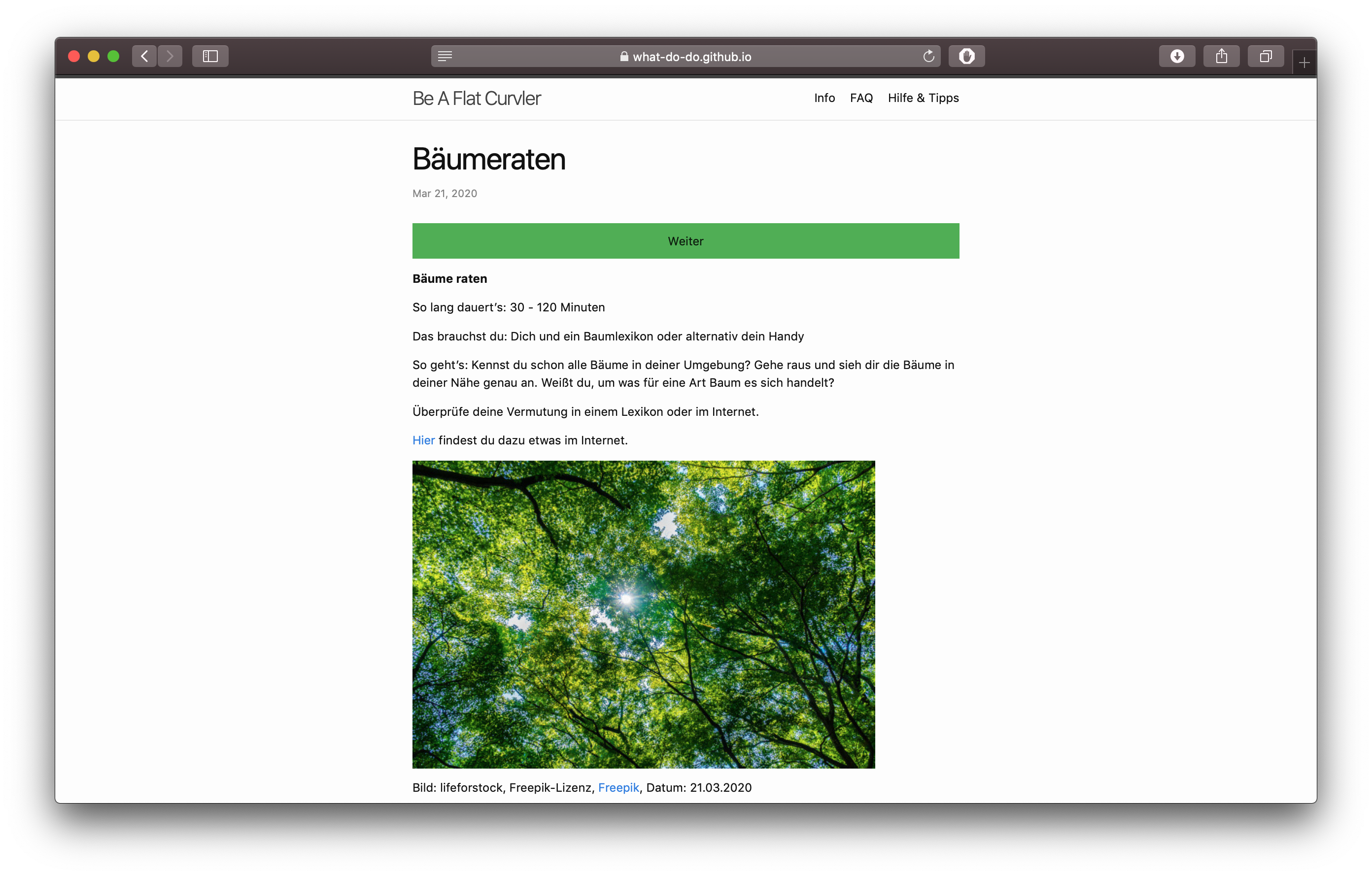Click the tree canopy photo

pos(643,614)
